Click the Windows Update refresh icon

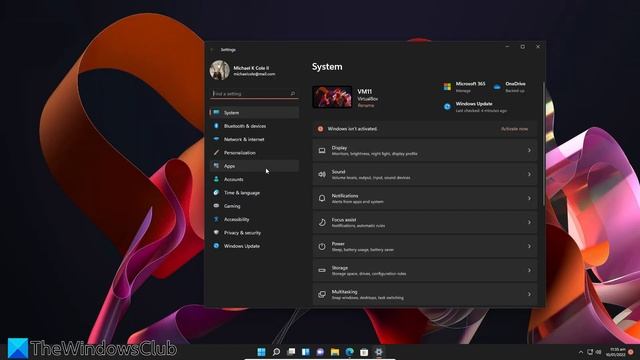[447, 107]
